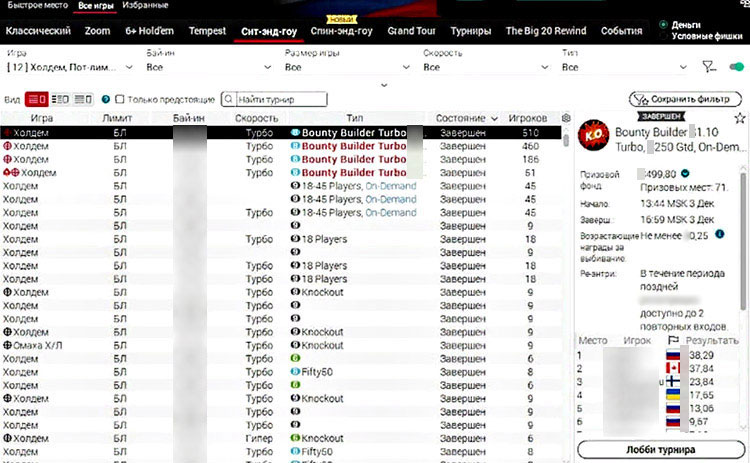
Task: Switch to the Классический game tab
Action: [38, 31]
